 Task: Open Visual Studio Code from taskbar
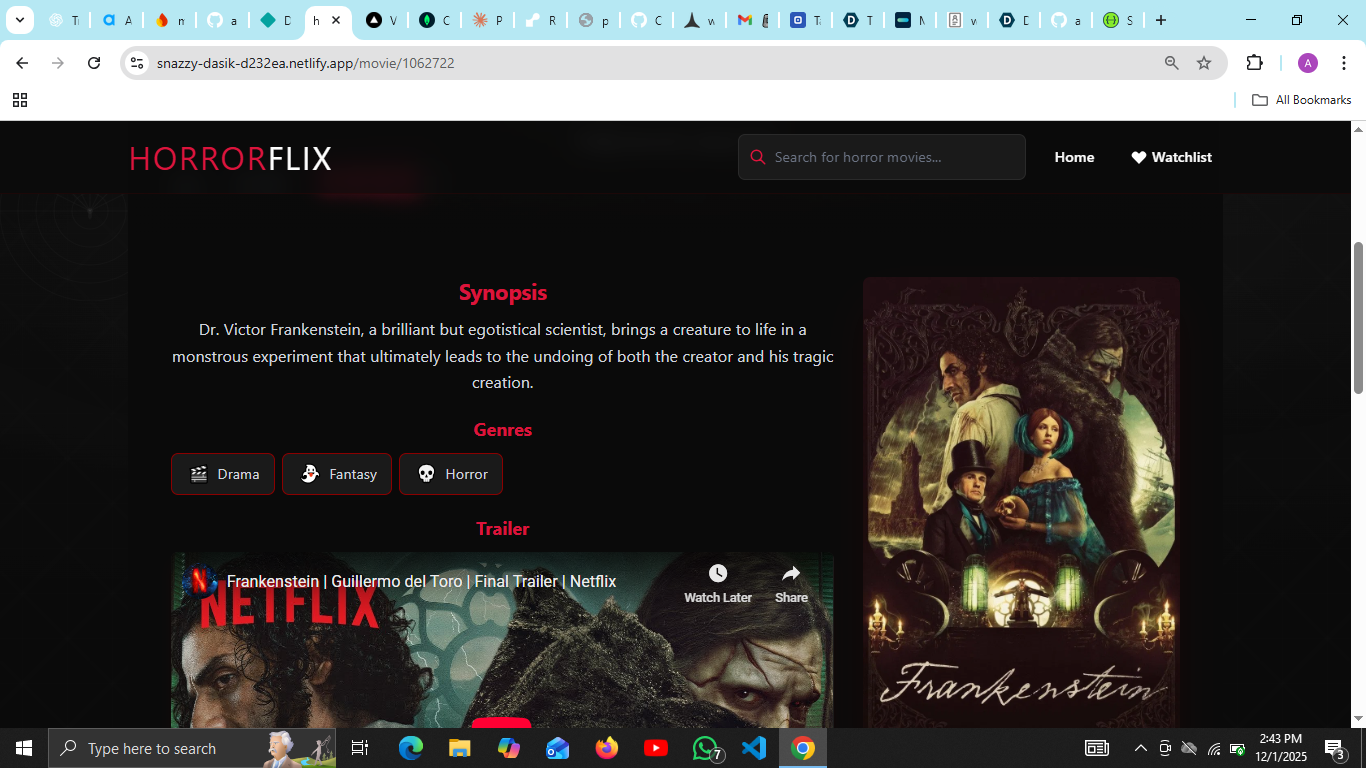pos(754,748)
